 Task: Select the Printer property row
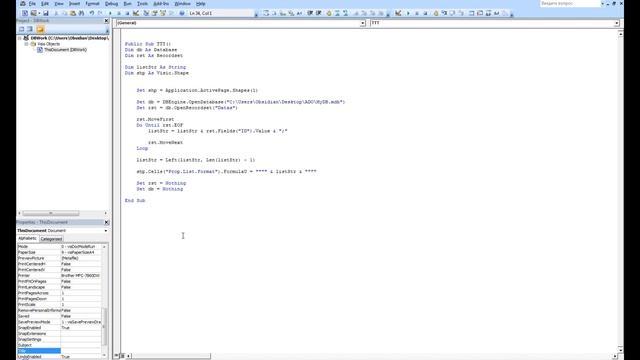point(59,276)
